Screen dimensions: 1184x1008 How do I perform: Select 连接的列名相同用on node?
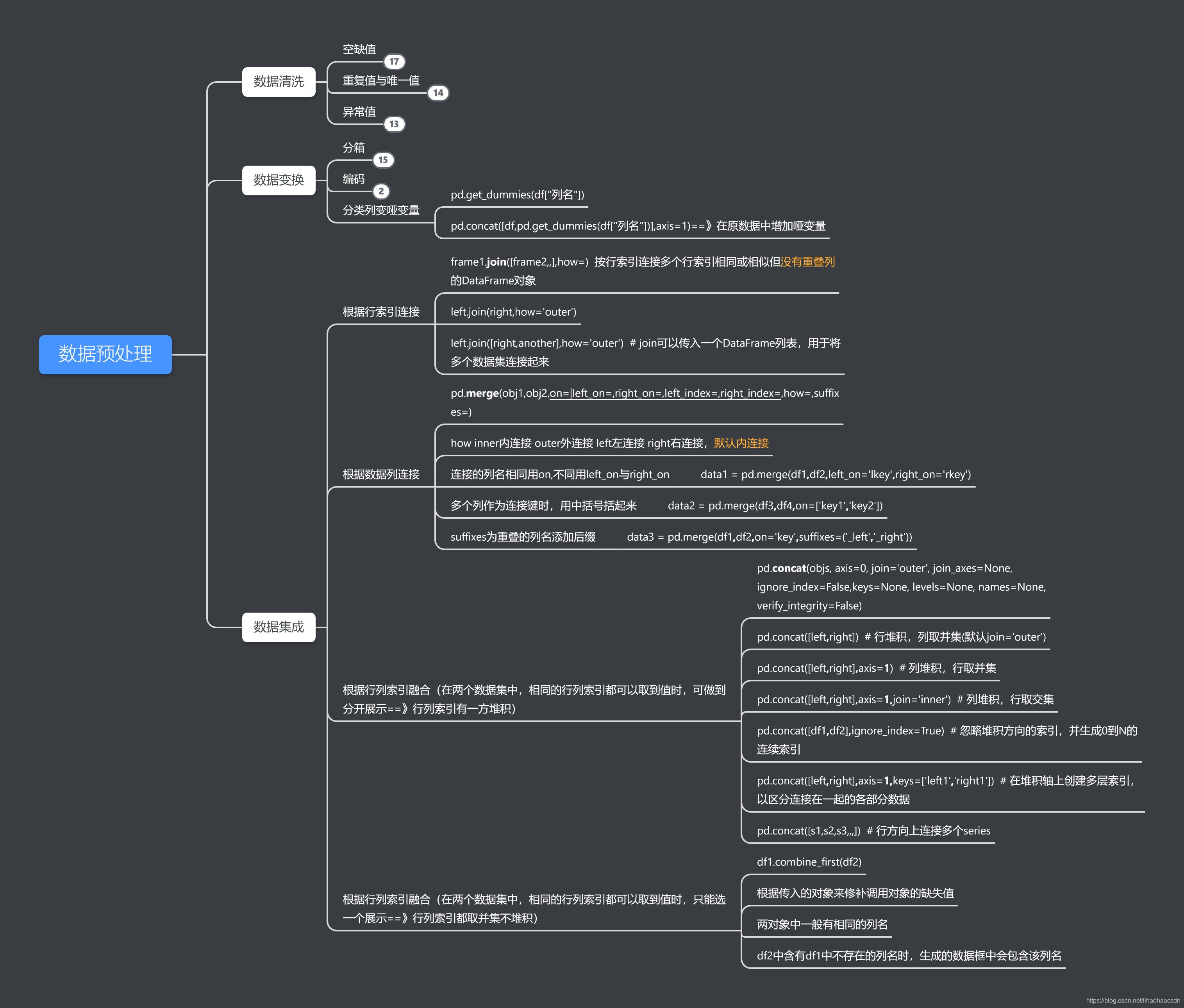710,474
